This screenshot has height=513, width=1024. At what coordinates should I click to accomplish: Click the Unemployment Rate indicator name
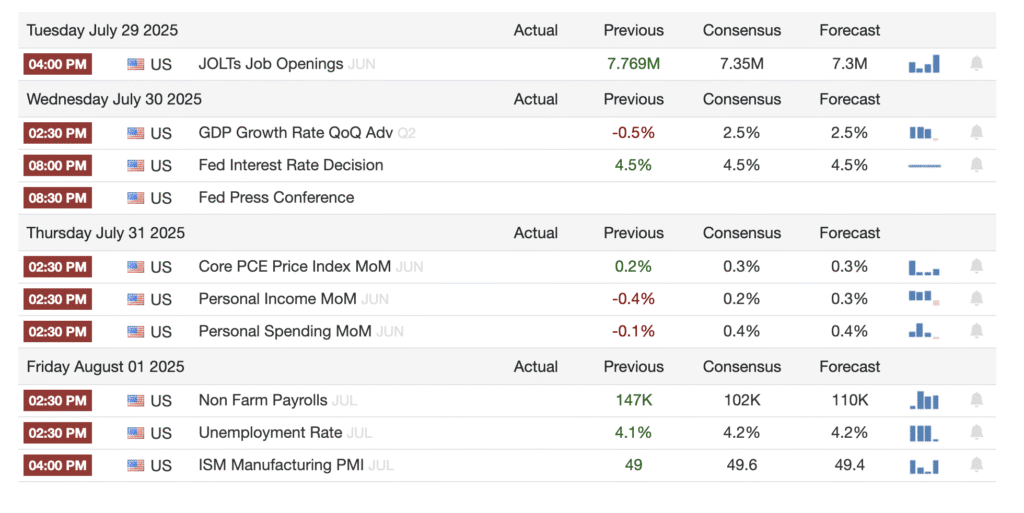click(x=270, y=433)
